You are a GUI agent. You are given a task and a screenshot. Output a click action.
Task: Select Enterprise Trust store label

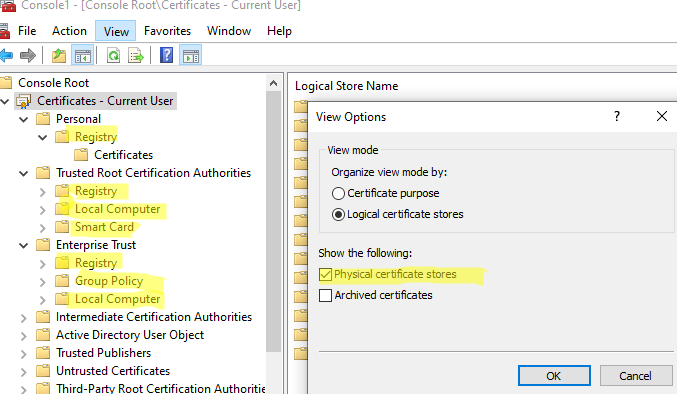(96, 245)
